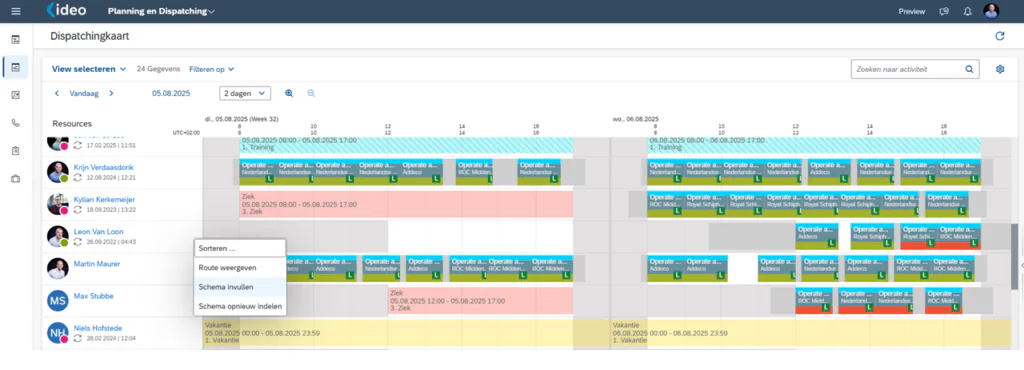Screen dimensions: 1024x370
Task: Open resource Martin Maurer
Action: [x=96, y=264]
